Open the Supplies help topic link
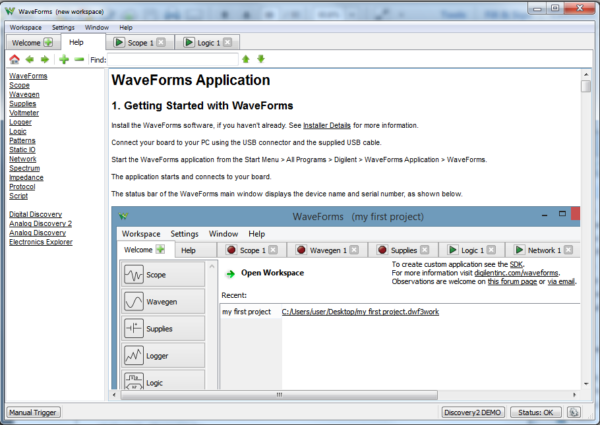600x425 pixels. (x=23, y=104)
